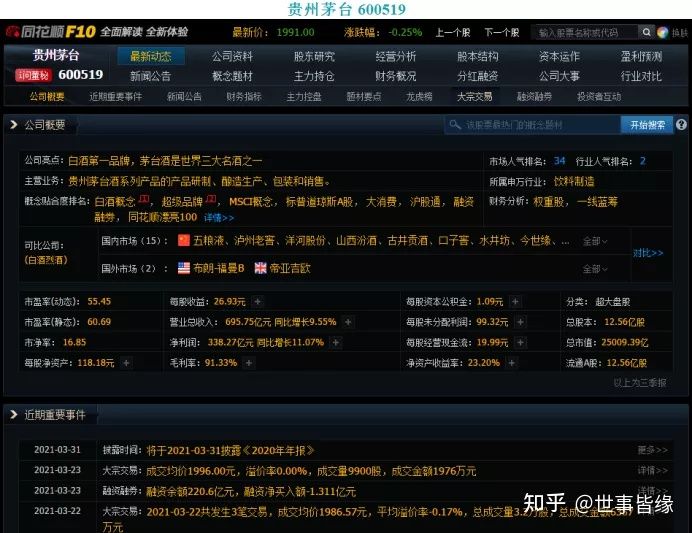This screenshot has width=692, height=533.
Task: Select the 投资者互动 sub-tab
Action: [x=599, y=97]
